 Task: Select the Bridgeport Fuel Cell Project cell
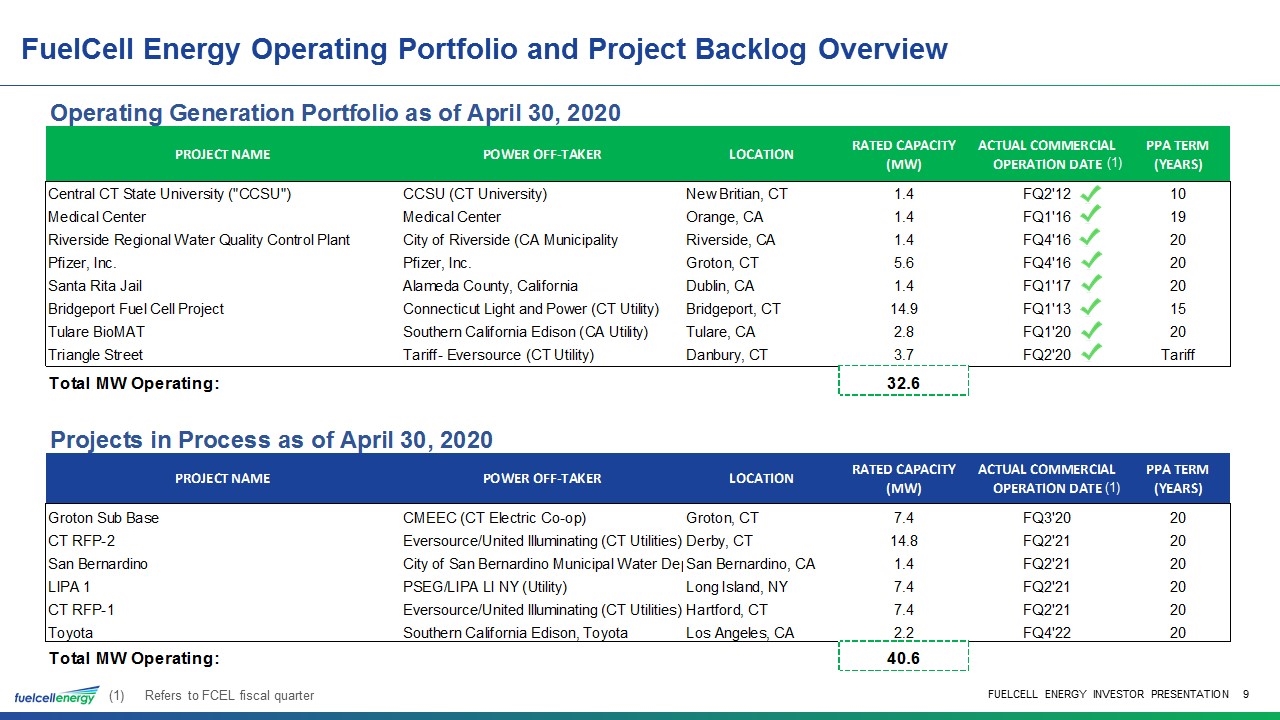[x=136, y=309]
